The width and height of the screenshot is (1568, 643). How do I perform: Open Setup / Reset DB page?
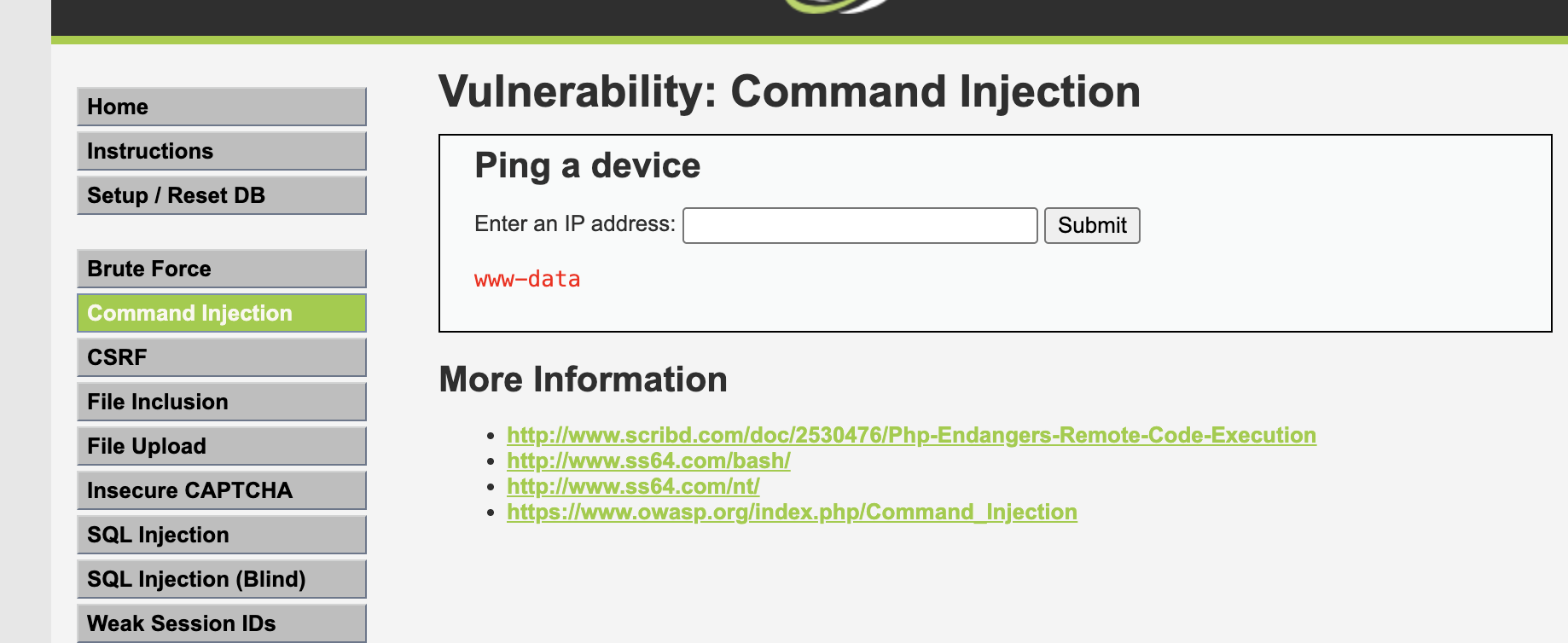pos(222,195)
